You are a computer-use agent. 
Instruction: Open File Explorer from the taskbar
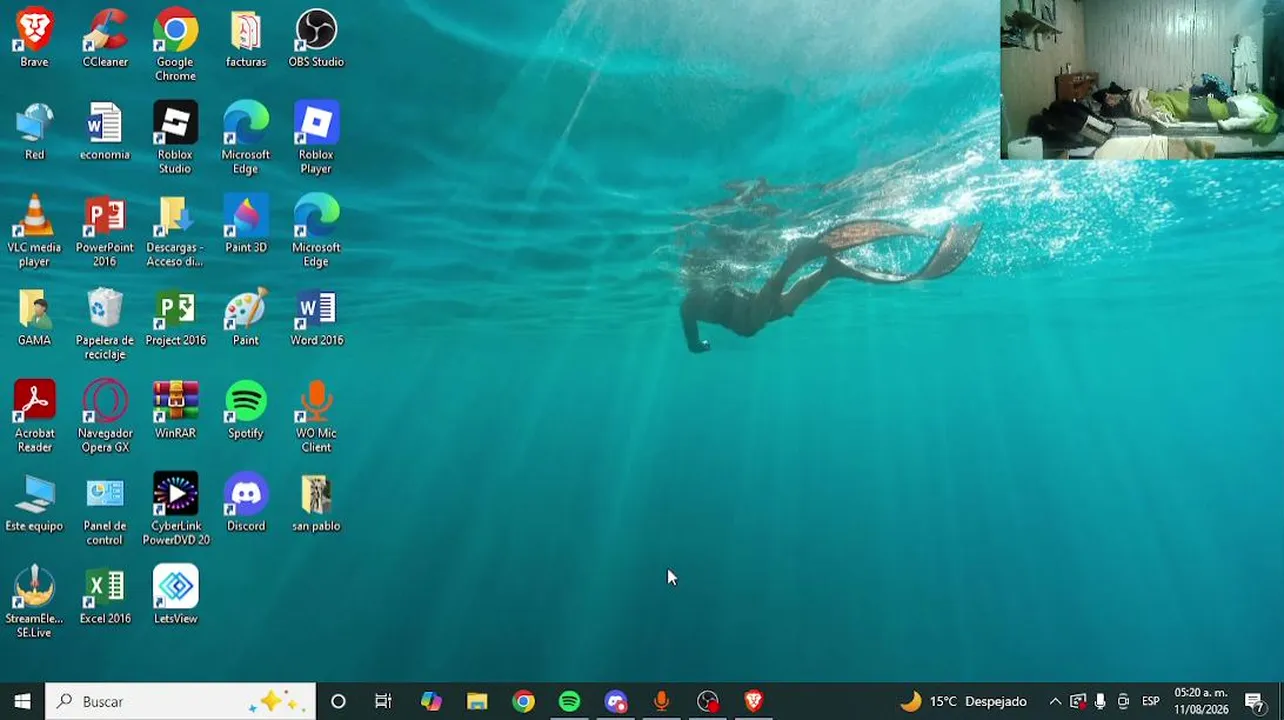click(477, 701)
